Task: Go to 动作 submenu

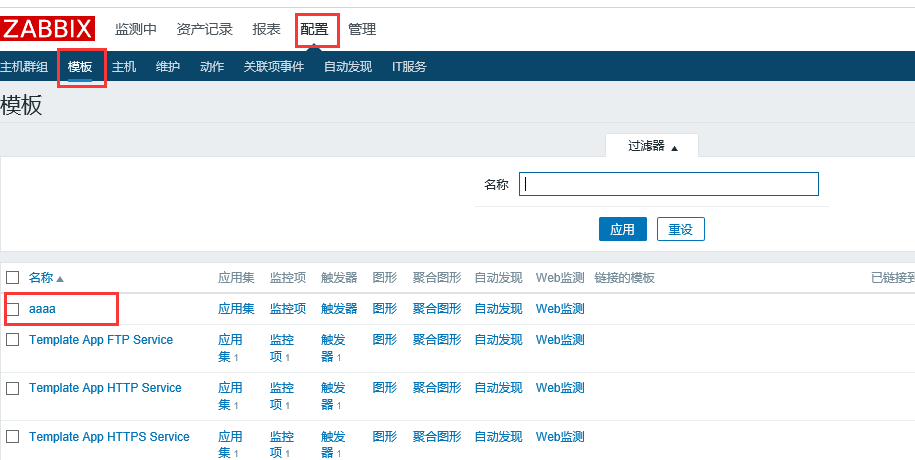Action: [211, 67]
